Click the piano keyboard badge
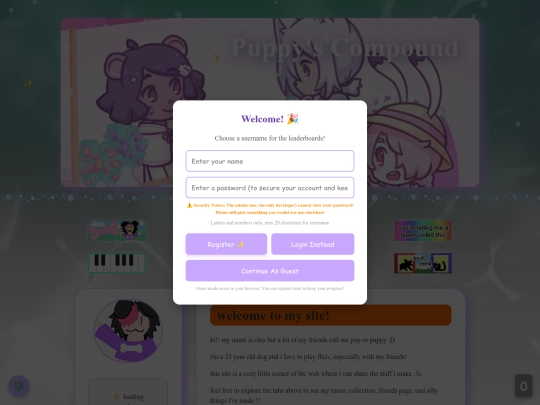Viewport: 540px width, 405px height. pyautogui.click(x=117, y=263)
